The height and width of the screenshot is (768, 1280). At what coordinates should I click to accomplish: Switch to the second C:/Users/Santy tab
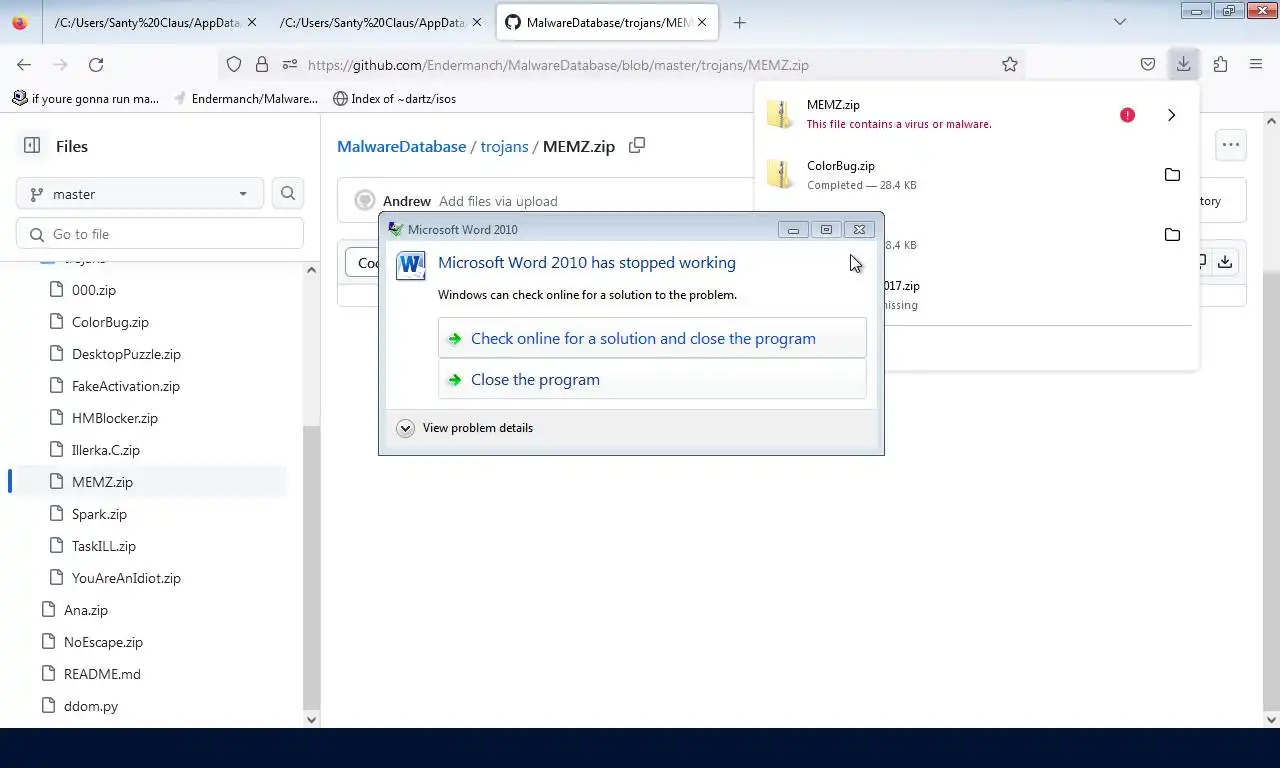[x=381, y=22]
